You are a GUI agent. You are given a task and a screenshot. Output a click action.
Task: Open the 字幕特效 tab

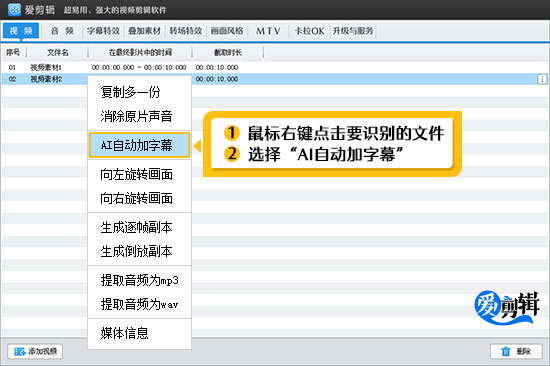(103, 31)
